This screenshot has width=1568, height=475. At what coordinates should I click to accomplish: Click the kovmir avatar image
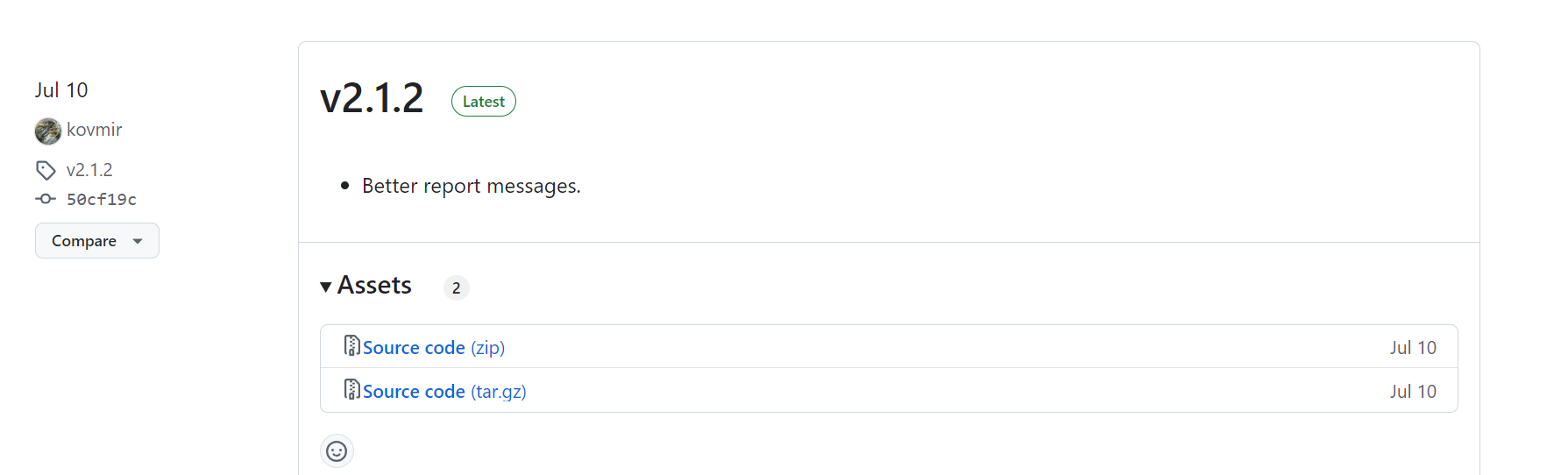[48, 131]
